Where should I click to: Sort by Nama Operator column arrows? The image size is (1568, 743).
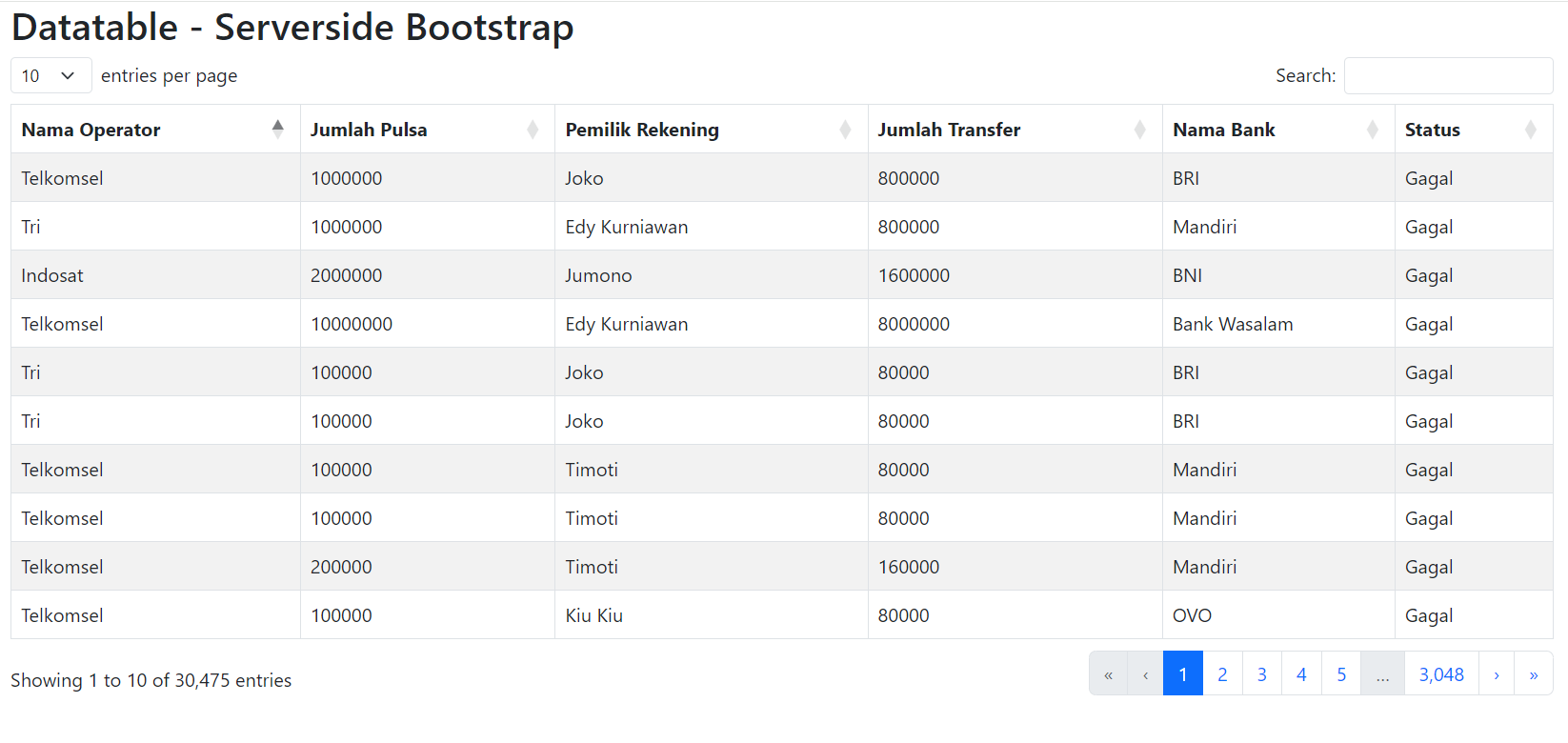(x=277, y=130)
